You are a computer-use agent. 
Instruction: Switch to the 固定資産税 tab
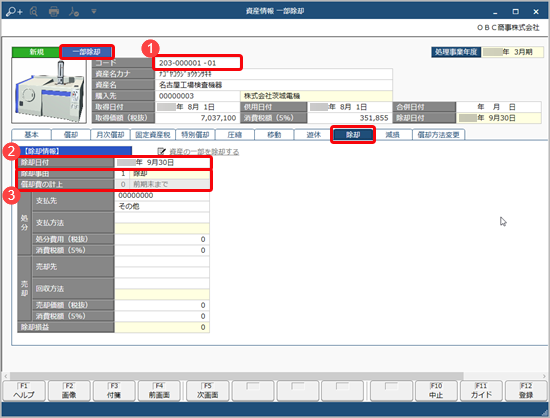tap(153, 135)
